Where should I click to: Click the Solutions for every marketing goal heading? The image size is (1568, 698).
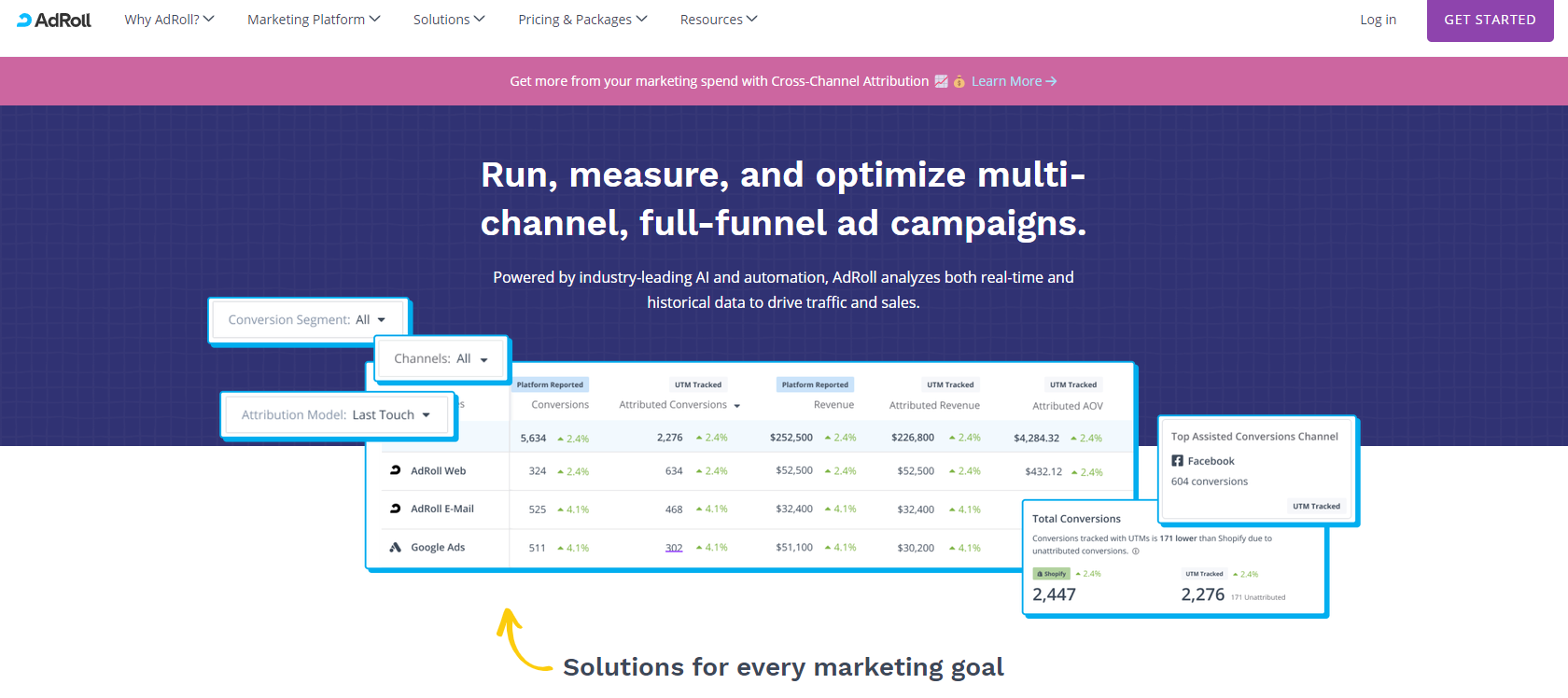[783, 667]
